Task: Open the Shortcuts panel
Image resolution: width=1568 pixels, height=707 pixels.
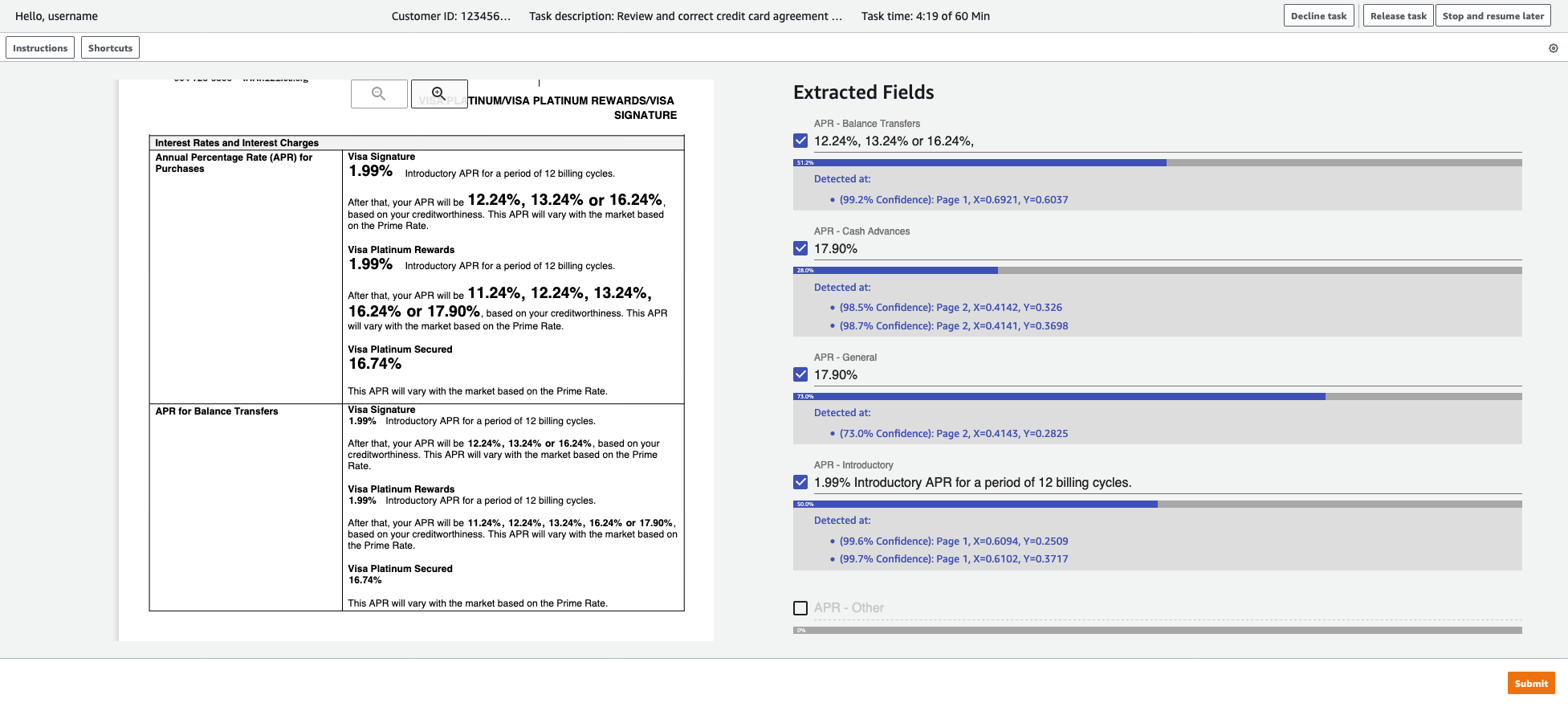Action: pos(110,48)
